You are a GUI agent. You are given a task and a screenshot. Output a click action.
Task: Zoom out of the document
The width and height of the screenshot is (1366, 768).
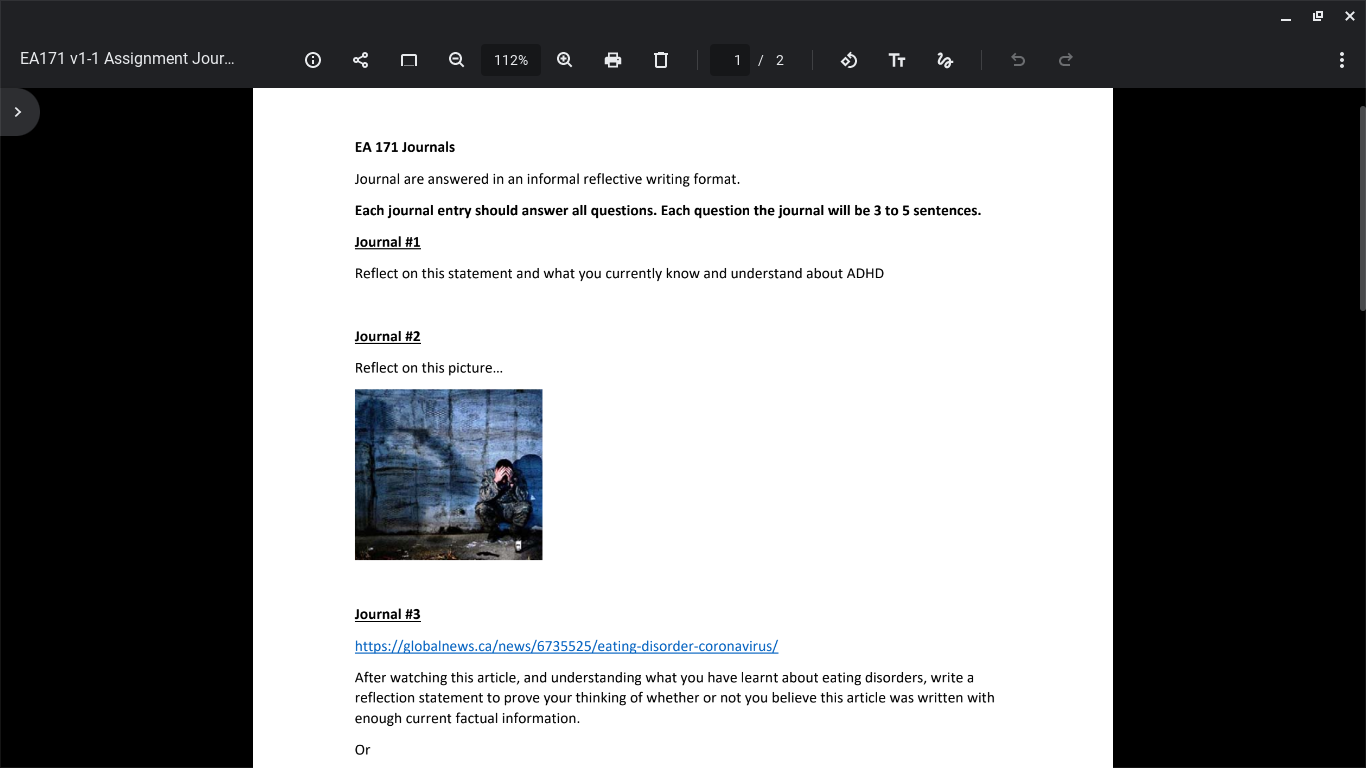point(456,60)
